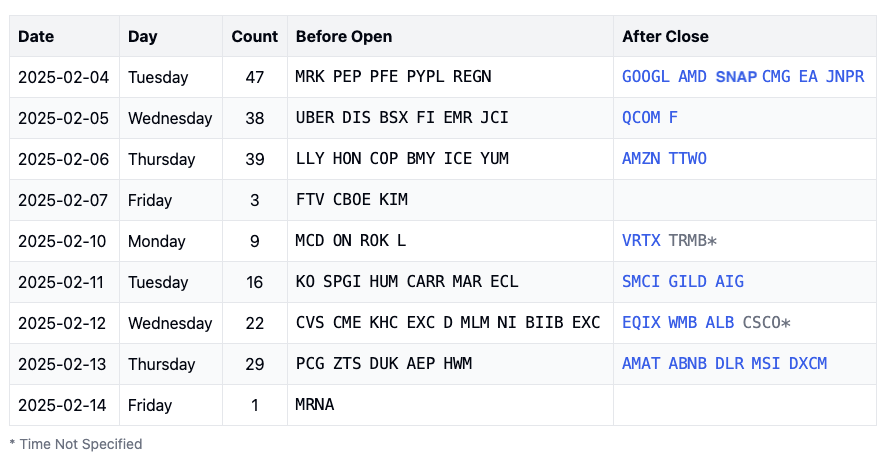Screen dimensions: 890x462
Task: Click the After Close column header
Action: pyautogui.click(x=665, y=36)
